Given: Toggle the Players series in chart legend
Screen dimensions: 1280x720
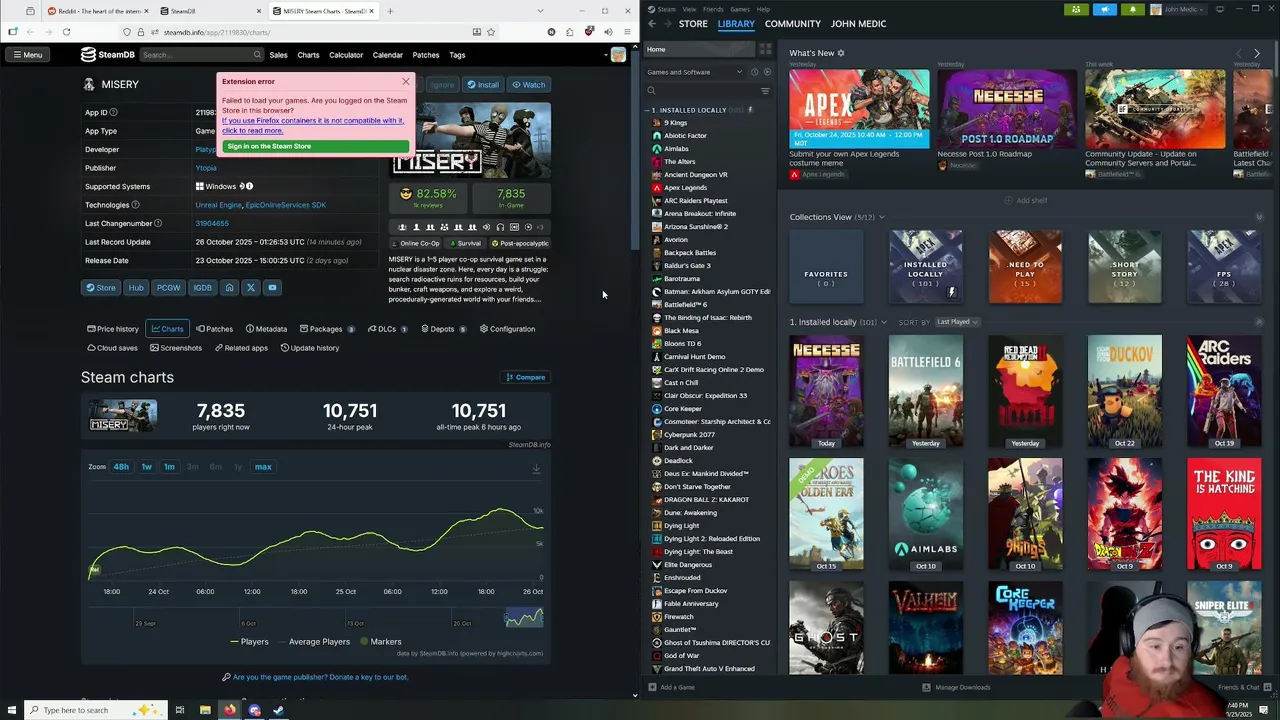Looking at the screenshot, I should click(x=250, y=642).
